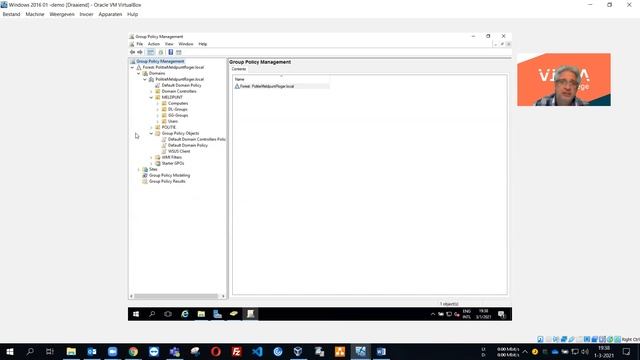Select Group Policy Results in the tree
This screenshot has width=640, height=360.
pos(167,181)
